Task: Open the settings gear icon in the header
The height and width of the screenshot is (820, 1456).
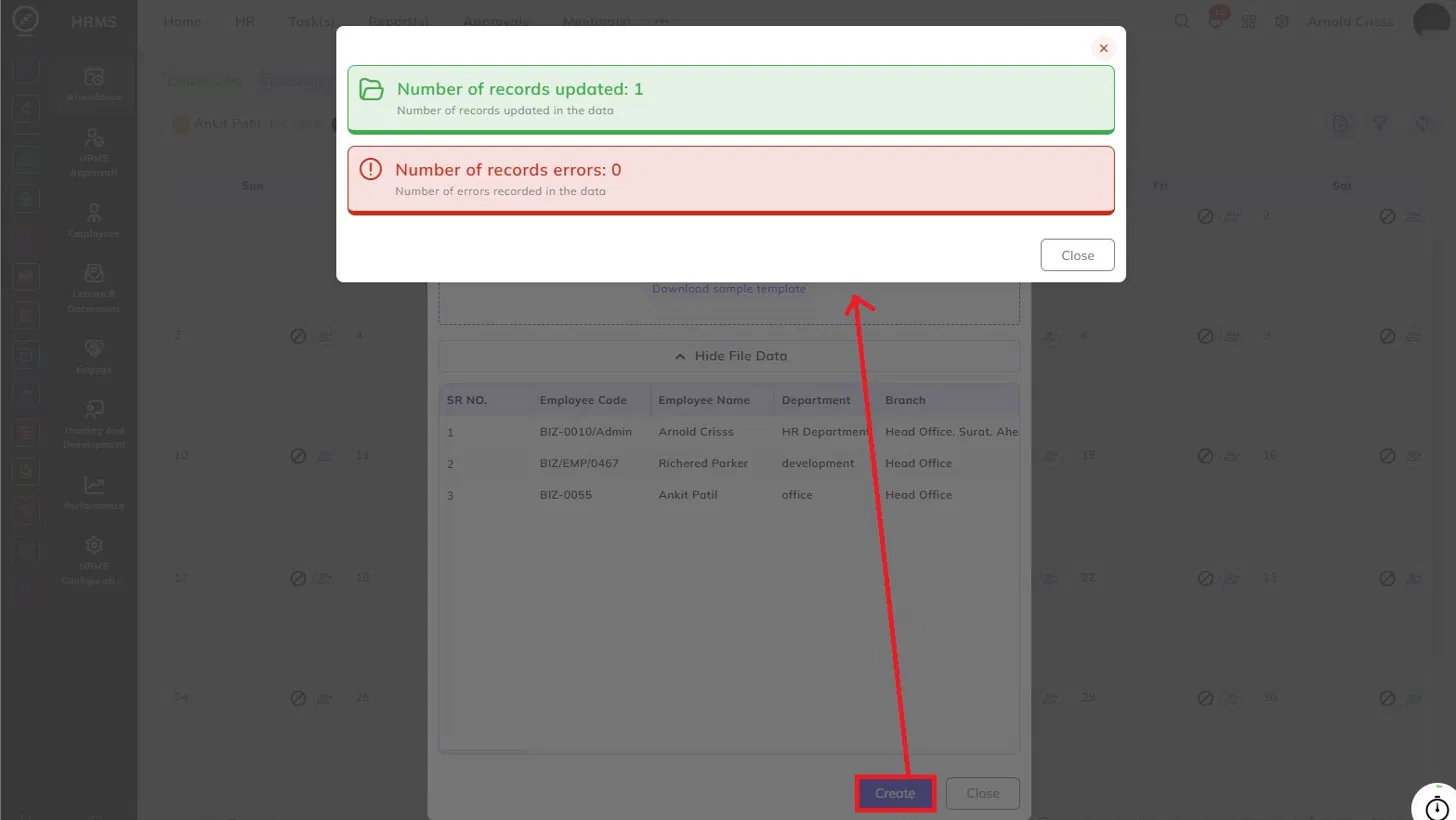Action: click(1282, 21)
